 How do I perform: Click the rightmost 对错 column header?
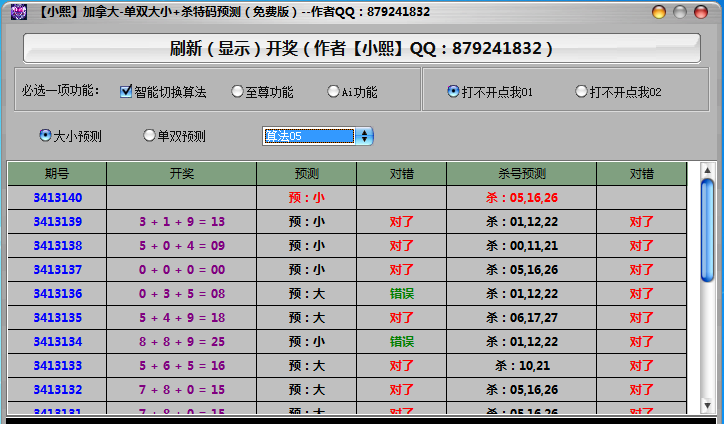641,174
